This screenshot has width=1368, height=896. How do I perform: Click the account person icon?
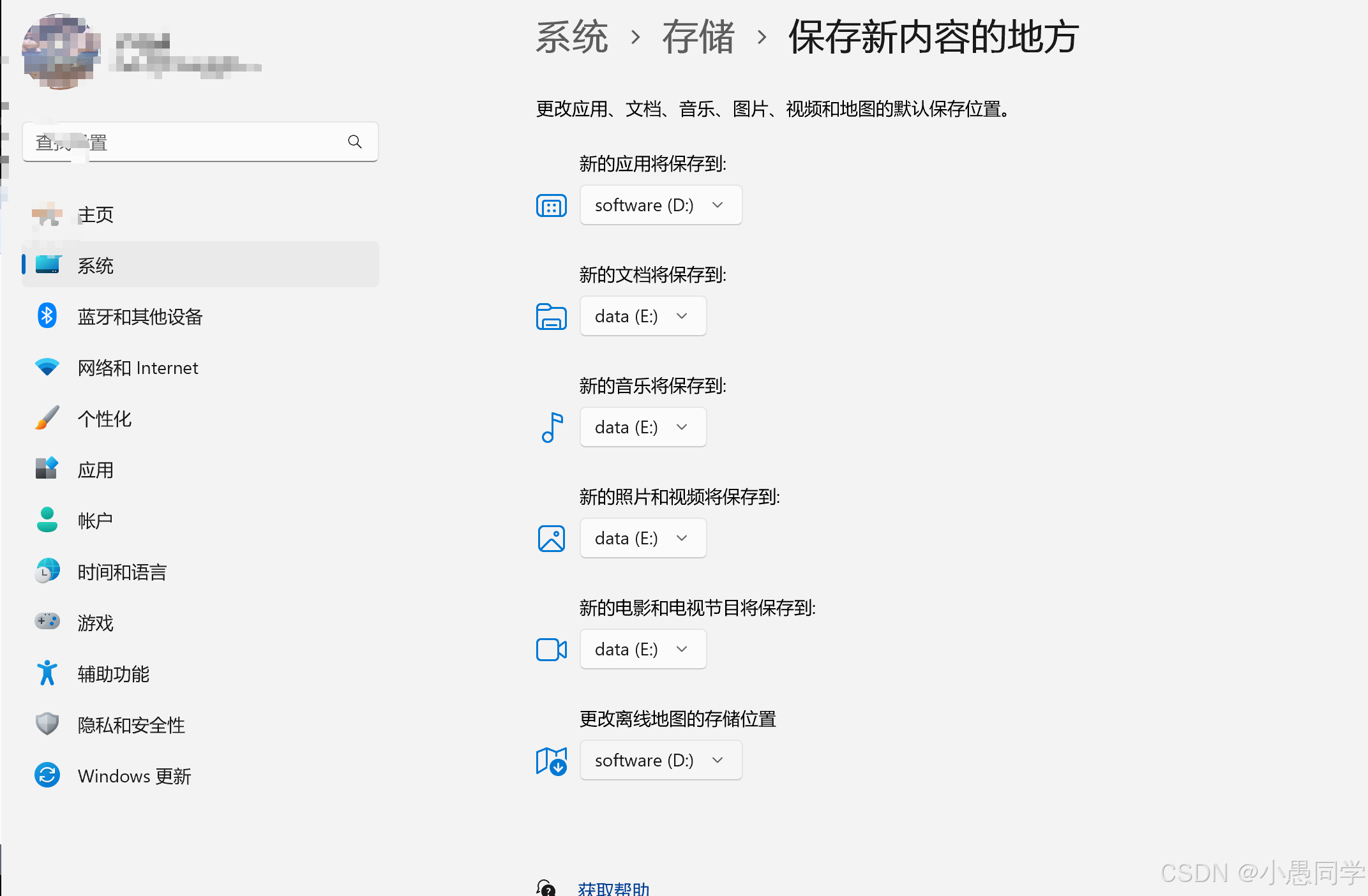47,520
